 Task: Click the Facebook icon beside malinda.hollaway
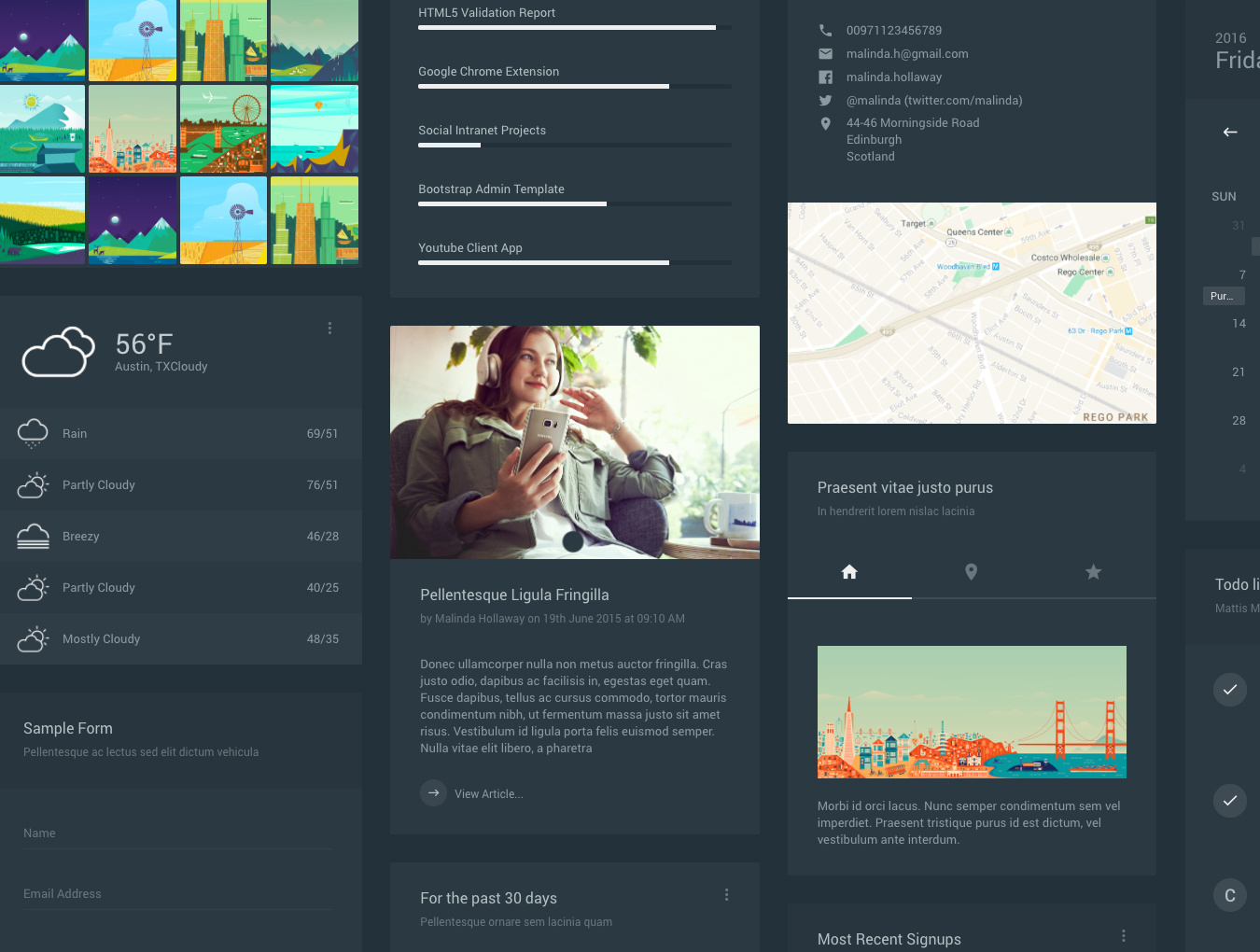click(x=825, y=77)
